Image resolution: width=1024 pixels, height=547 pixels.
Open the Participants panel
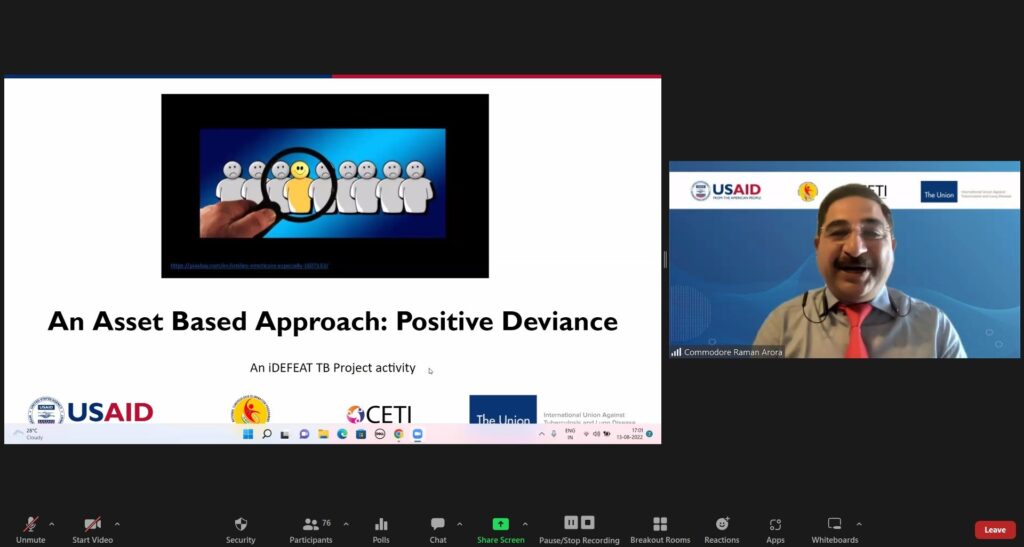click(312, 525)
